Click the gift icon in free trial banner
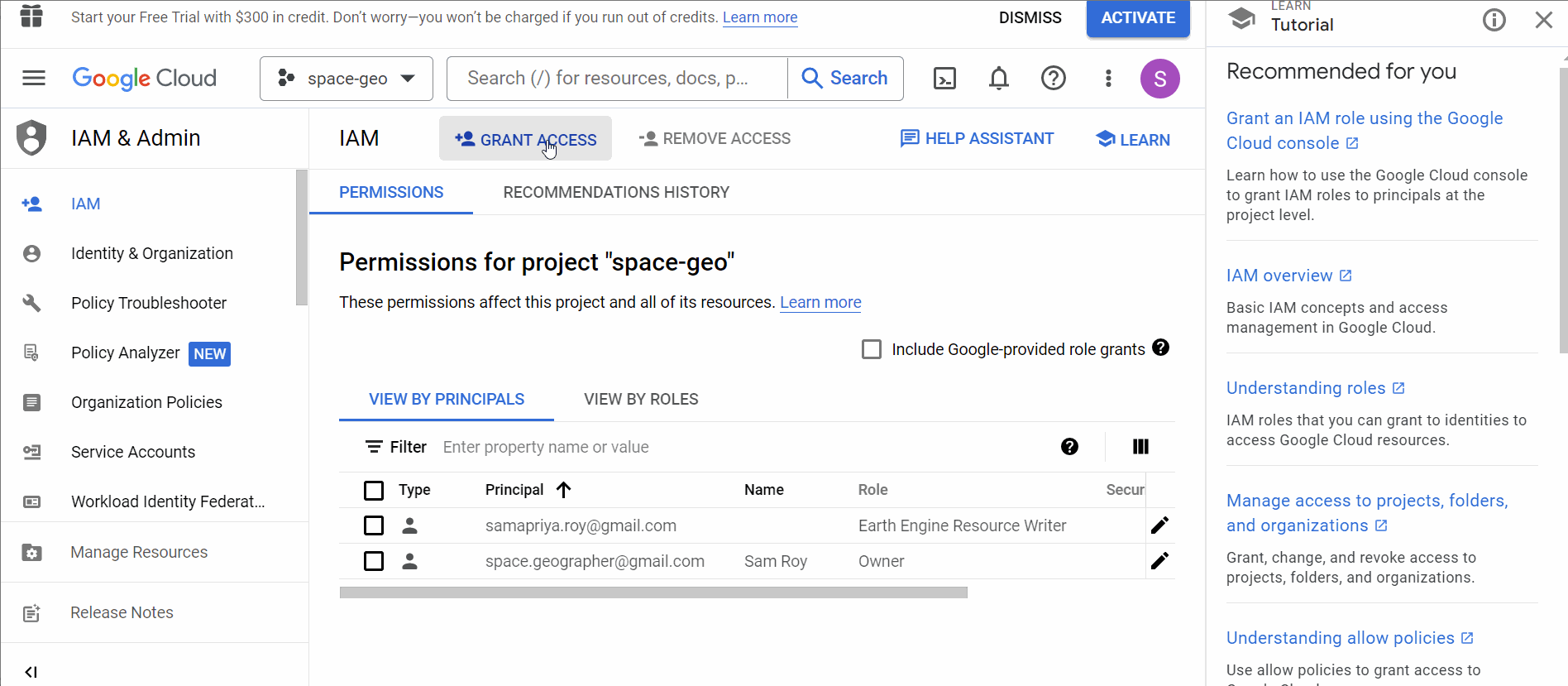 (31, 16)
